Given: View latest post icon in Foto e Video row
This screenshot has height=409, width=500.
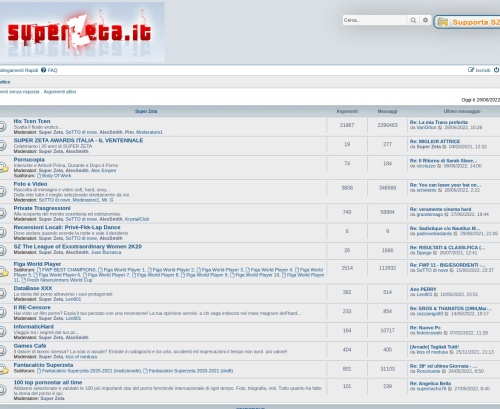Looking at the screenshot, I should tap(440, 190).
